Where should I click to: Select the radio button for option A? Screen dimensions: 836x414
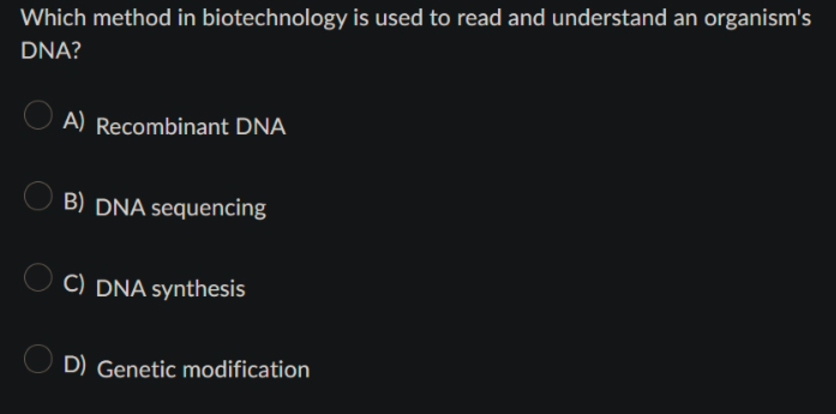click(x=38, y=115)
